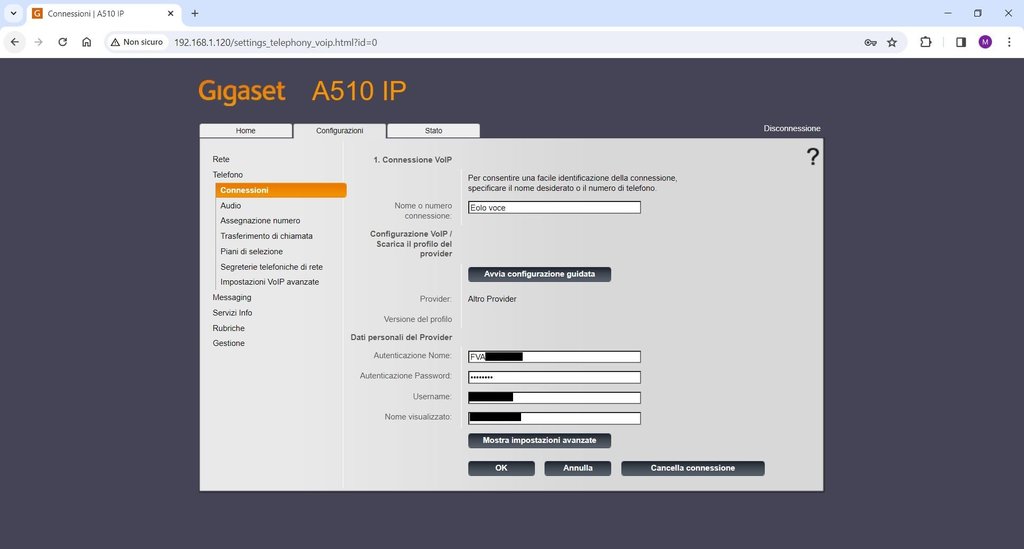Expand the Rete section in sidebar
This screenshot has width=1024, height=549.
pos(221,159)
